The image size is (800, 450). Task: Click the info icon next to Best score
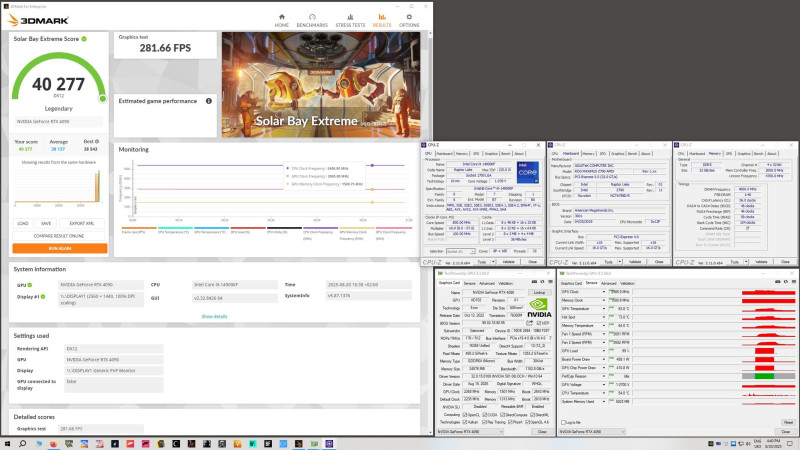[97, 141]
